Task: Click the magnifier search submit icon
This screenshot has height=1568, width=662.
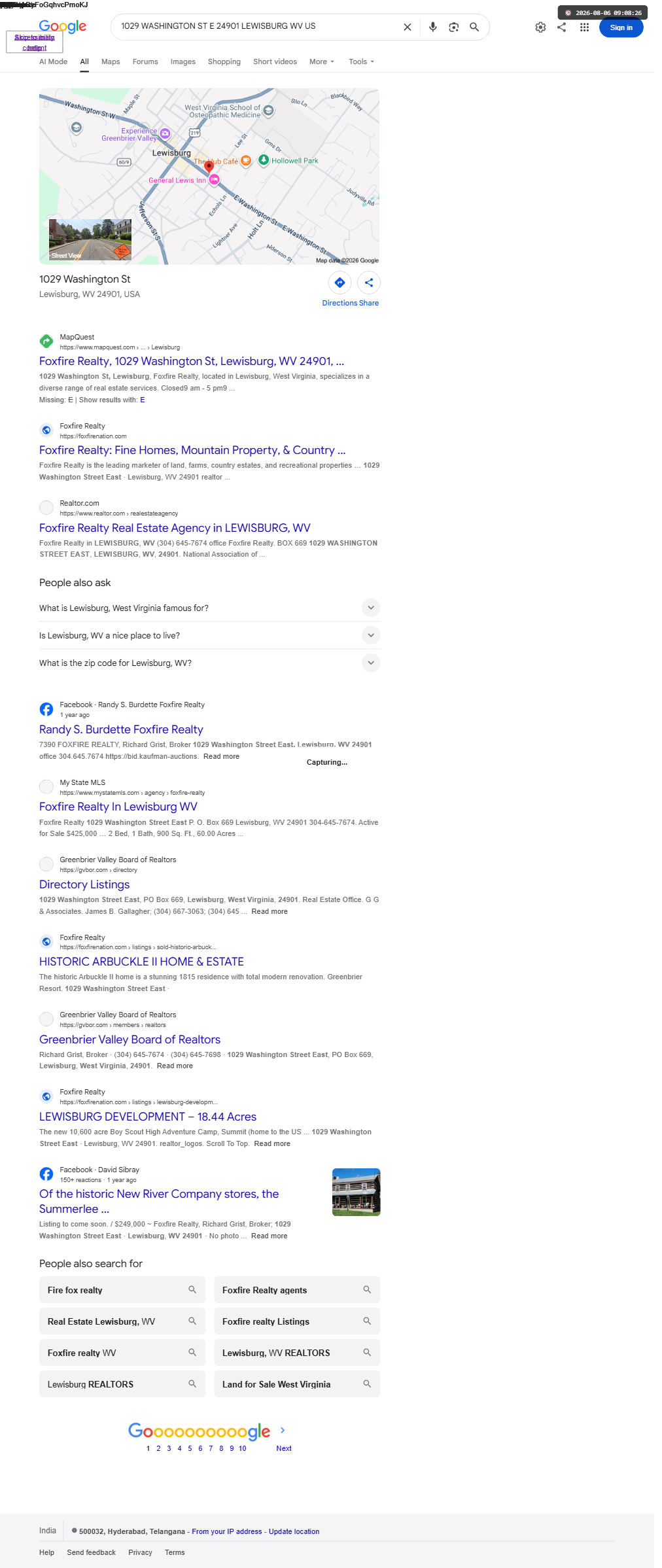Action: tap(474, 27)
